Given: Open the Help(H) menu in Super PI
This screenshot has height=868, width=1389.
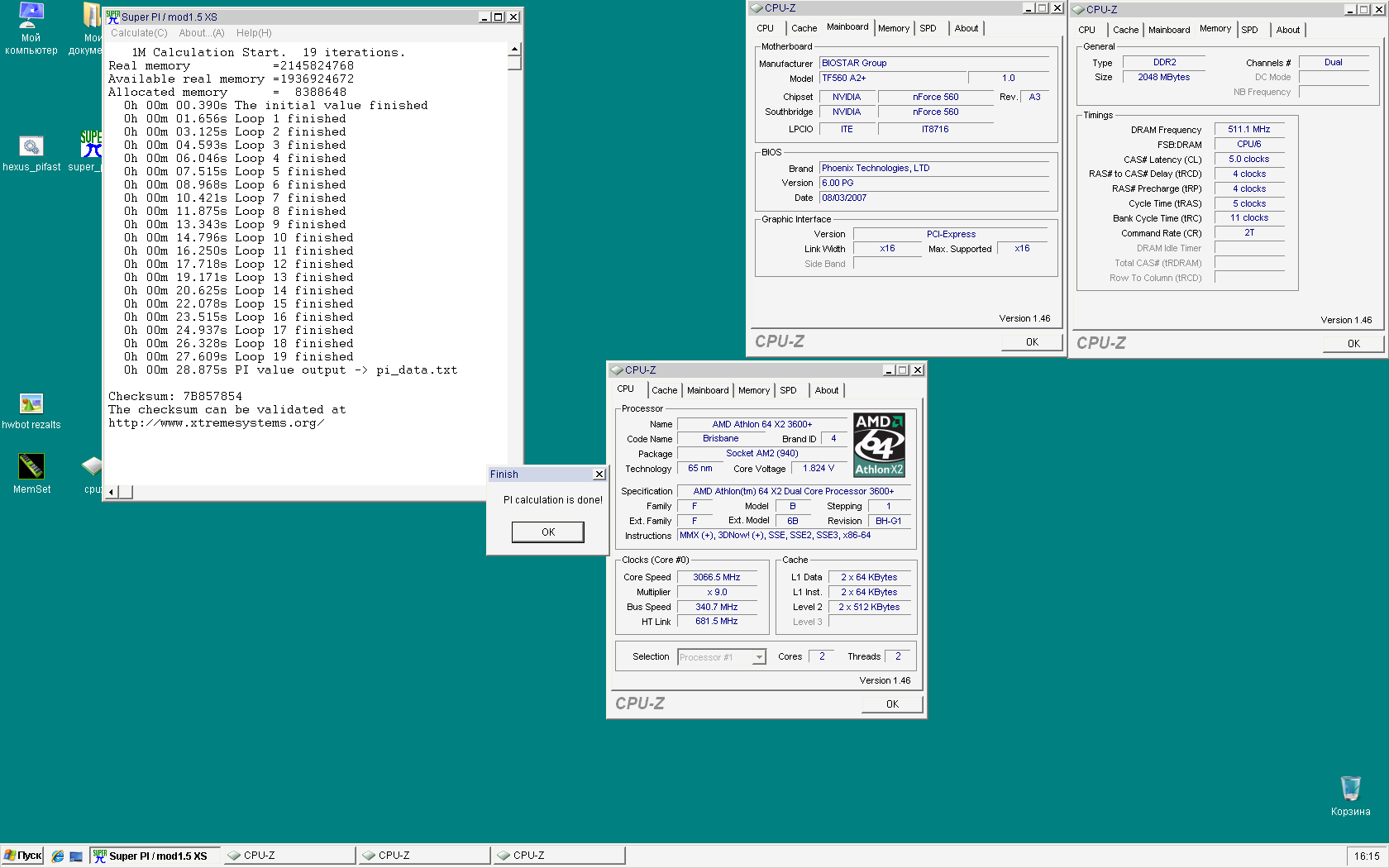Looking at the screenshot, I should pos(254,33).
